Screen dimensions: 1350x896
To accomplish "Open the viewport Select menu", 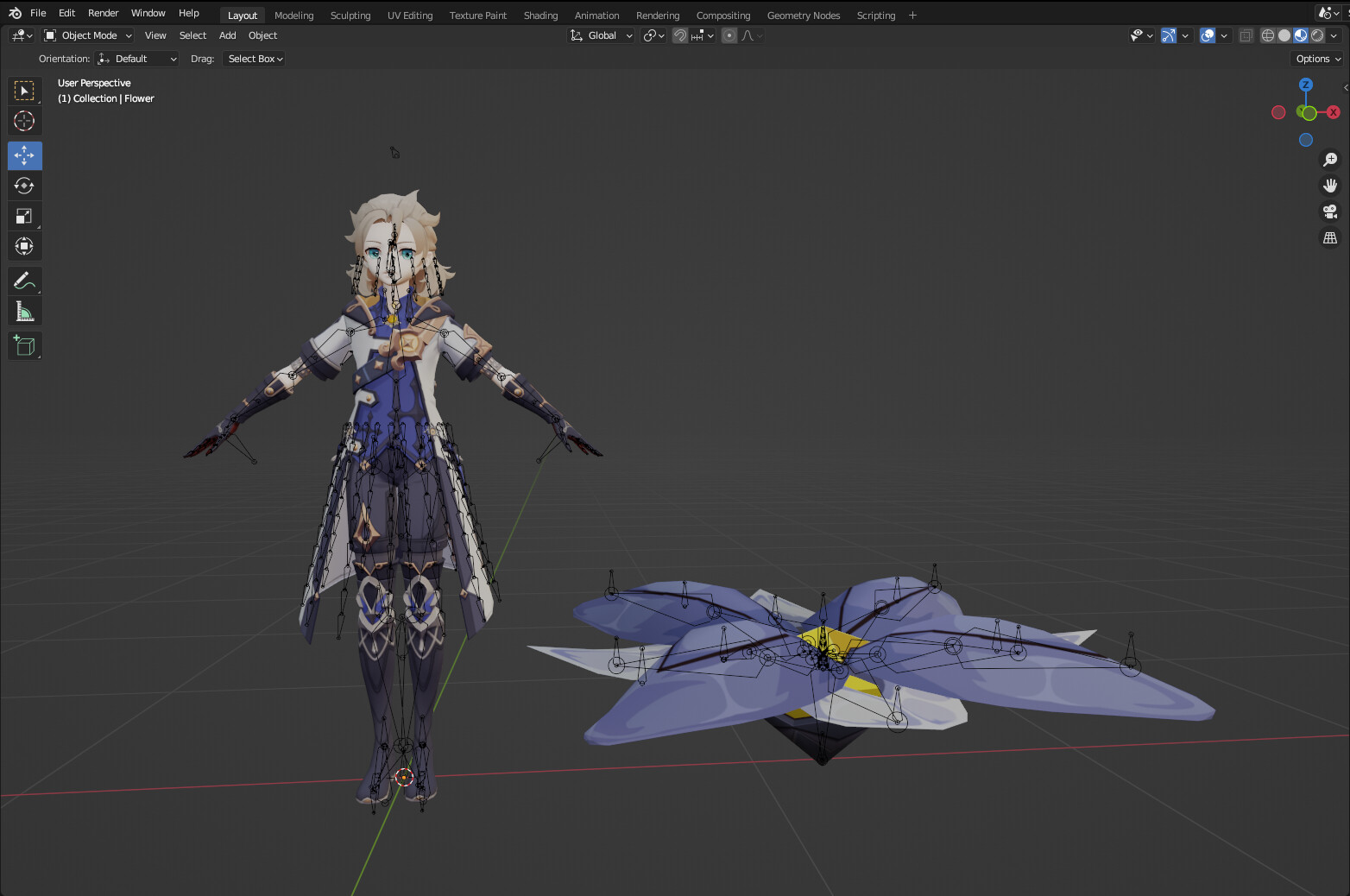I will [x=192, y=35].
